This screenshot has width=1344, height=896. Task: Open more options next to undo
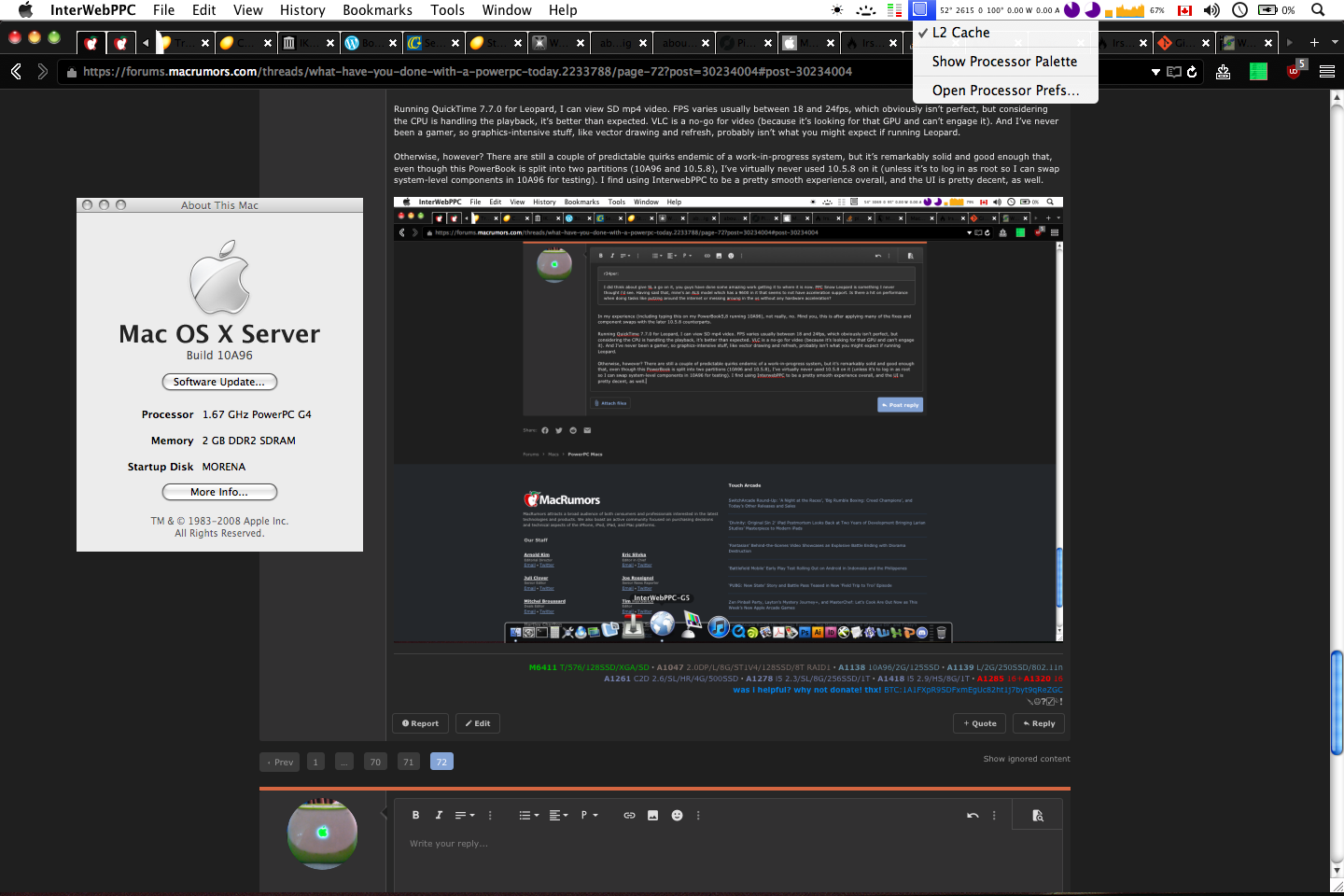pos(994,815)
